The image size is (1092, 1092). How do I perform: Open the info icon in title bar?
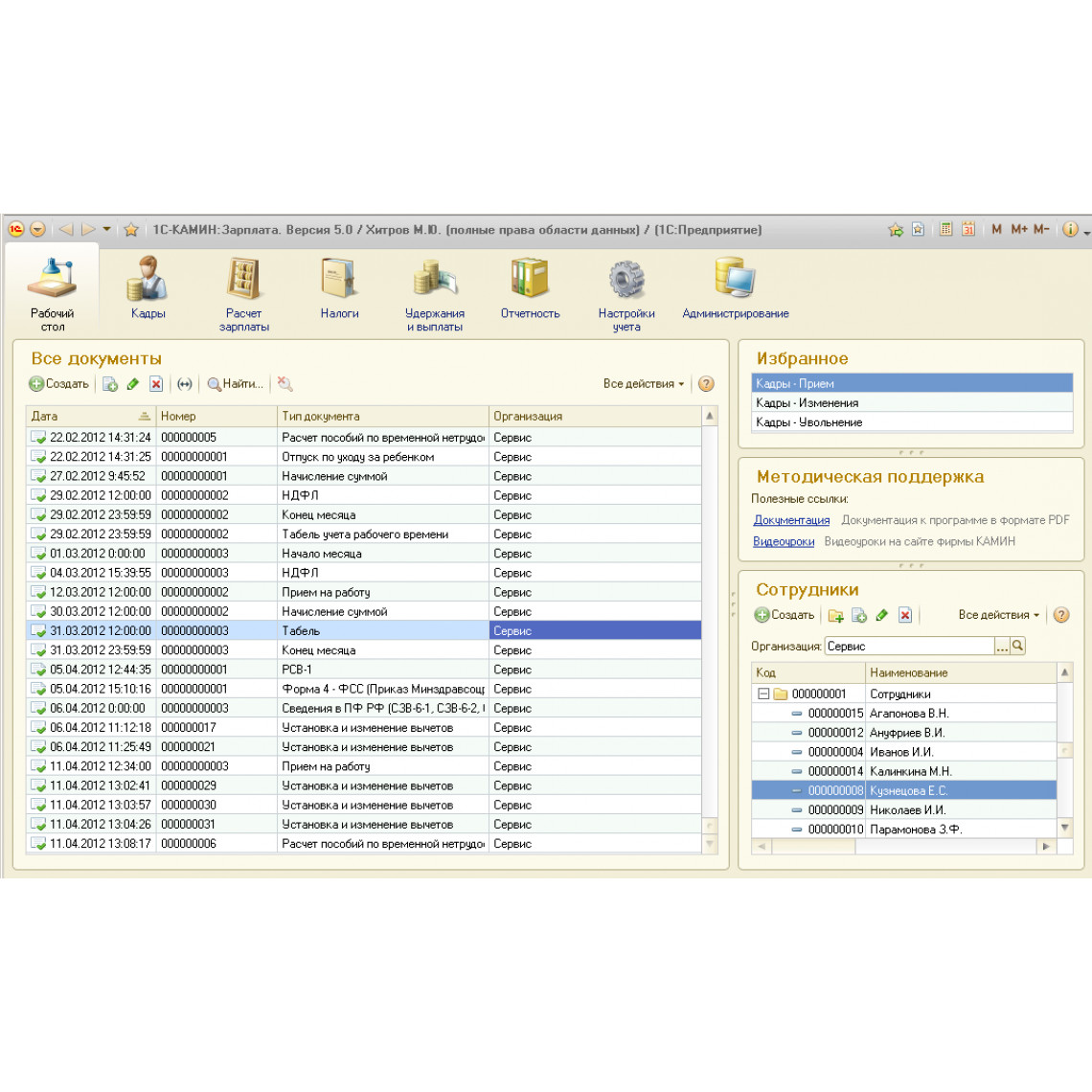click(1070, 229)
